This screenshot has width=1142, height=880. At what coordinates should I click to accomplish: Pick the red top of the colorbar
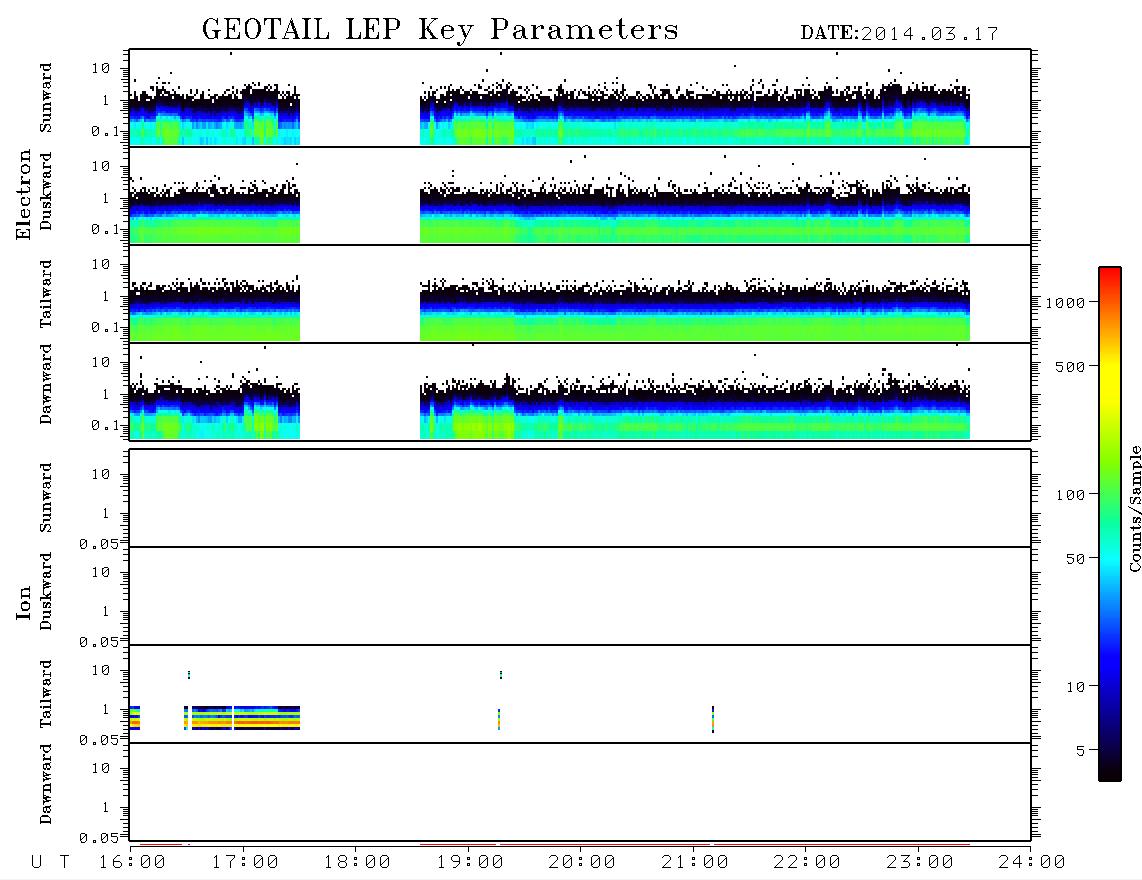(x=1109, y=273)
